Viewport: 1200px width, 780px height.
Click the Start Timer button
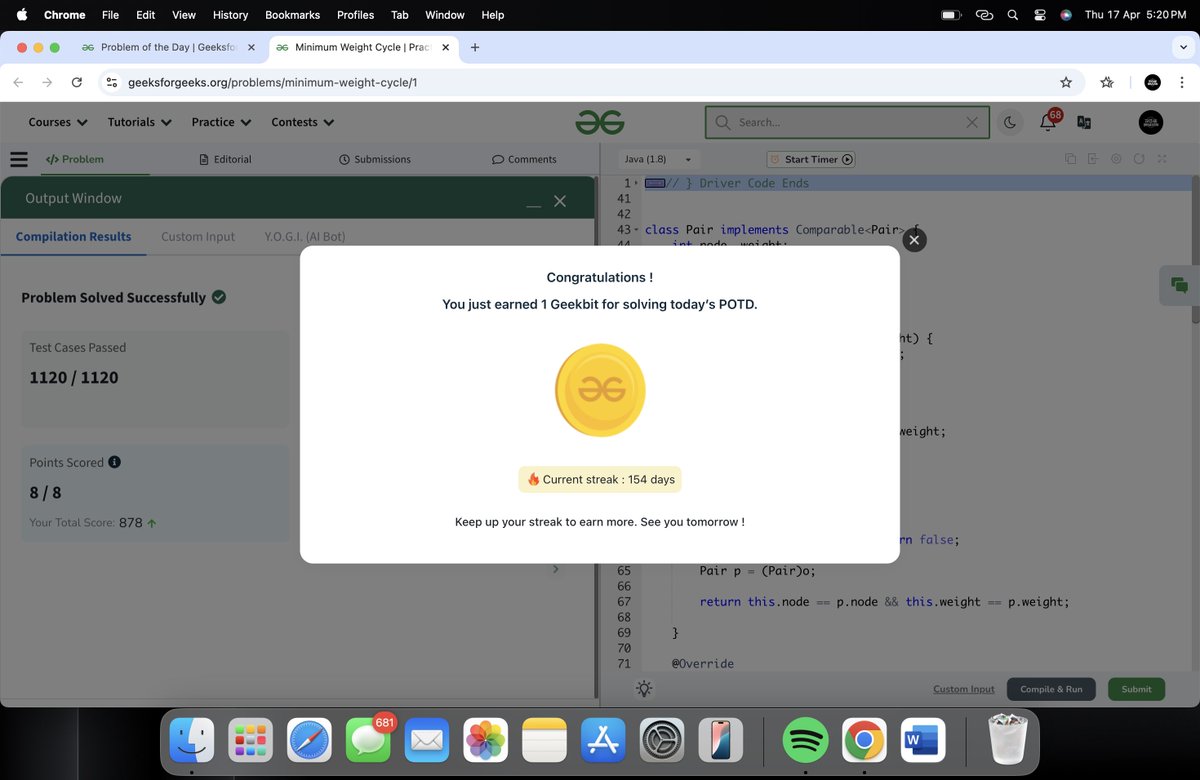pyautogui.click(x=811, y=159)
